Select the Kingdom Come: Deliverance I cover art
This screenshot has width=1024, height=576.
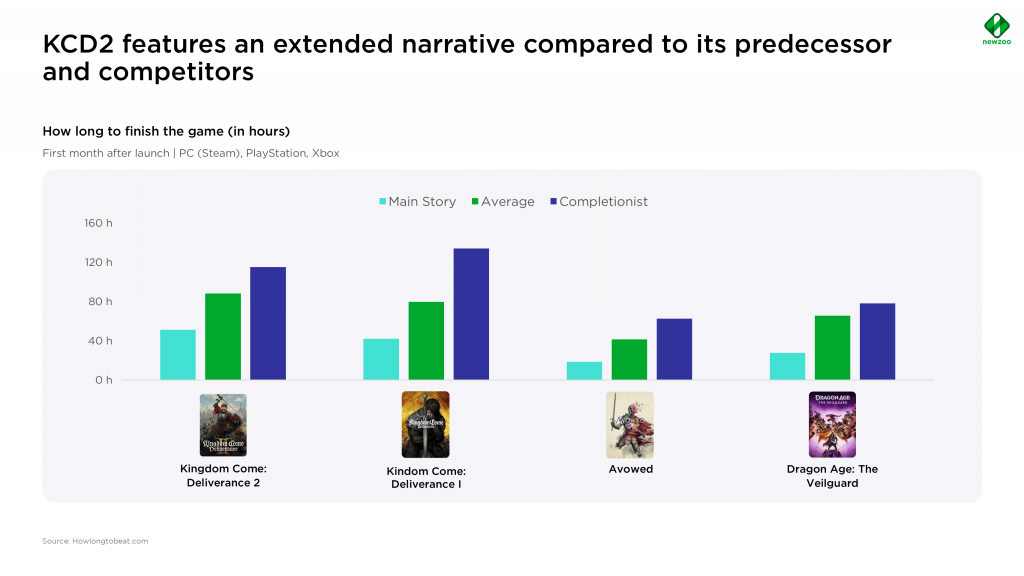426,424
